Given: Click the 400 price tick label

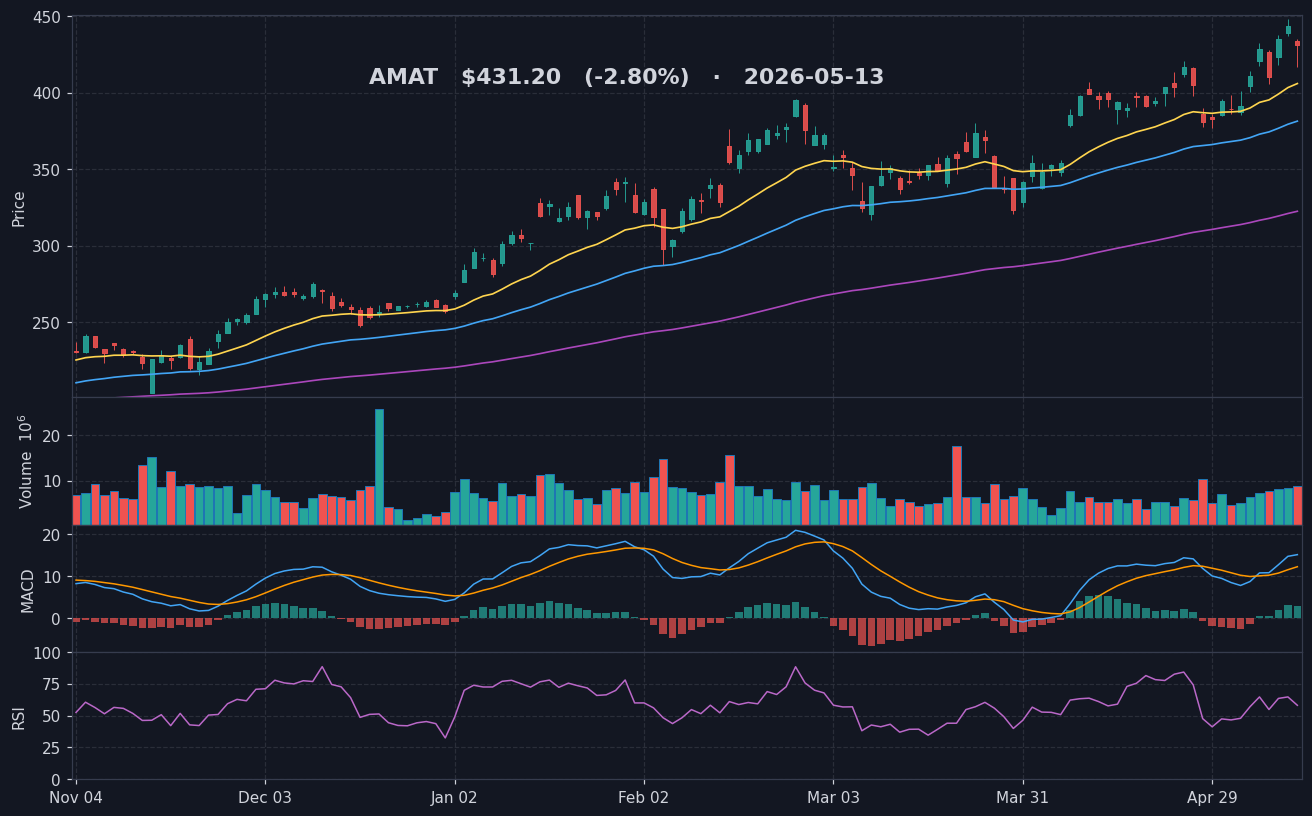Looking at the screenshot, I should pyautogui.click(x=48, y=94).
